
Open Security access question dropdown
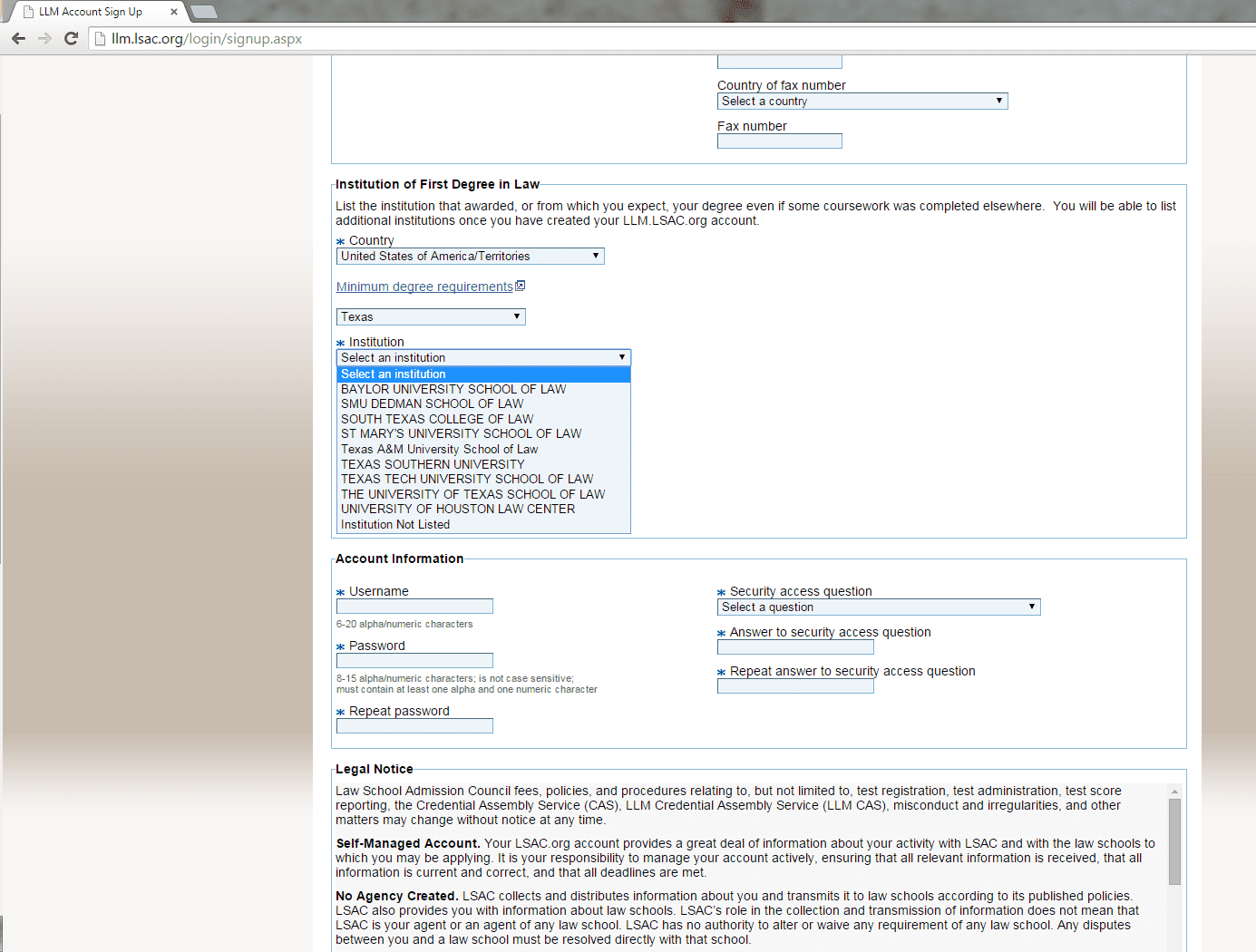tap(879, 607)
